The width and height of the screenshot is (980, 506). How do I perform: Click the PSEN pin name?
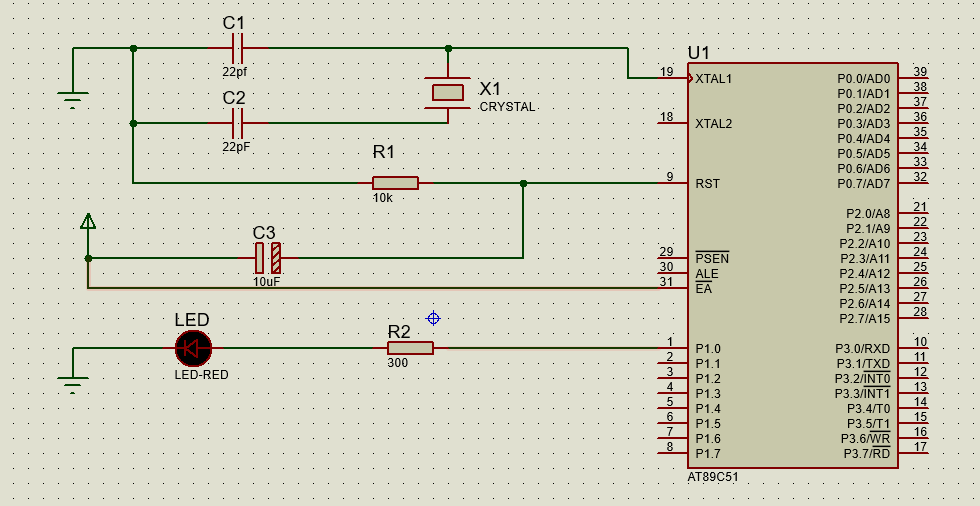click(712, 258)
